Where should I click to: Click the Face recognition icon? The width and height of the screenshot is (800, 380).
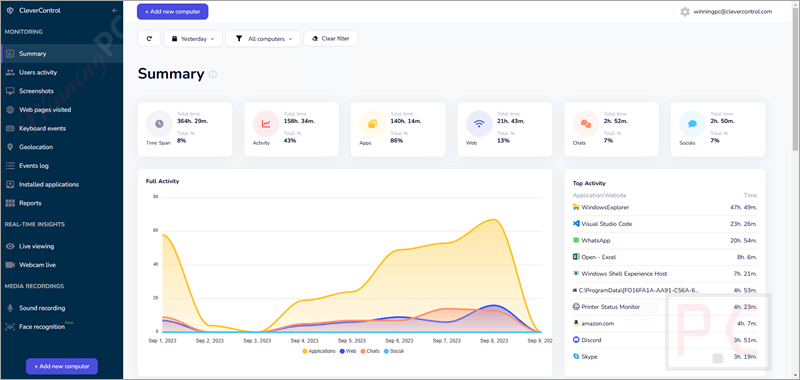coord(10,326)
